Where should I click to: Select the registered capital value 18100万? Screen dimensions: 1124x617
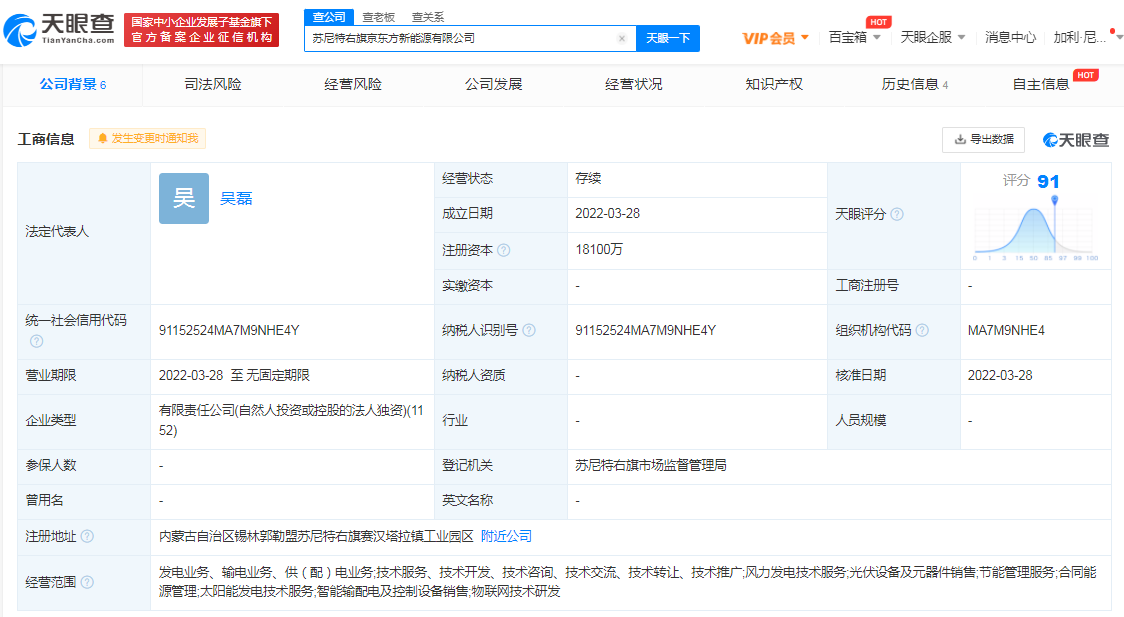[x=599, y=249]
